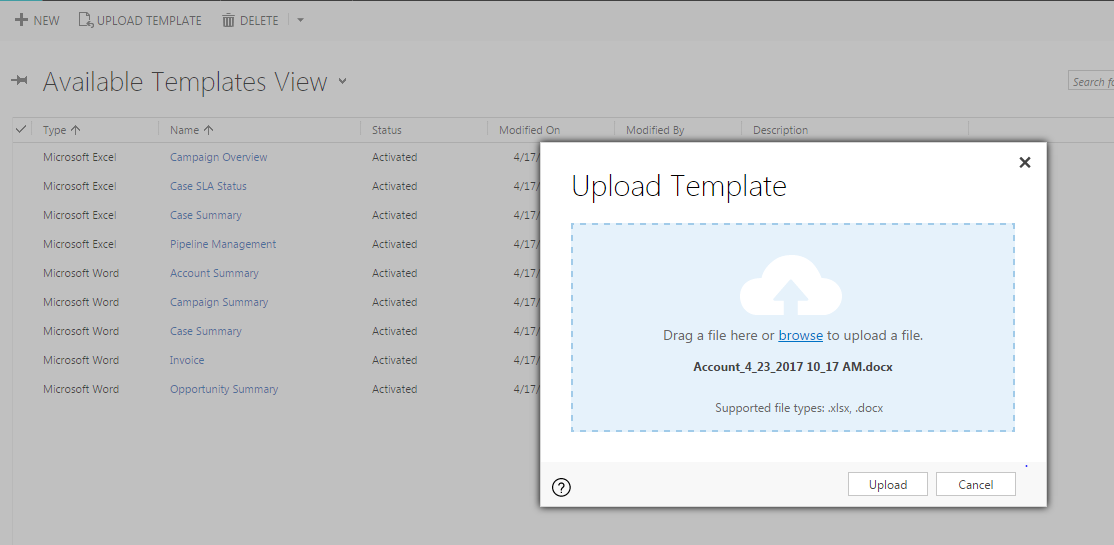This screenshot has height=545, width=1114.
Task: Click the Supported file types text
Action: pos(799,408)
